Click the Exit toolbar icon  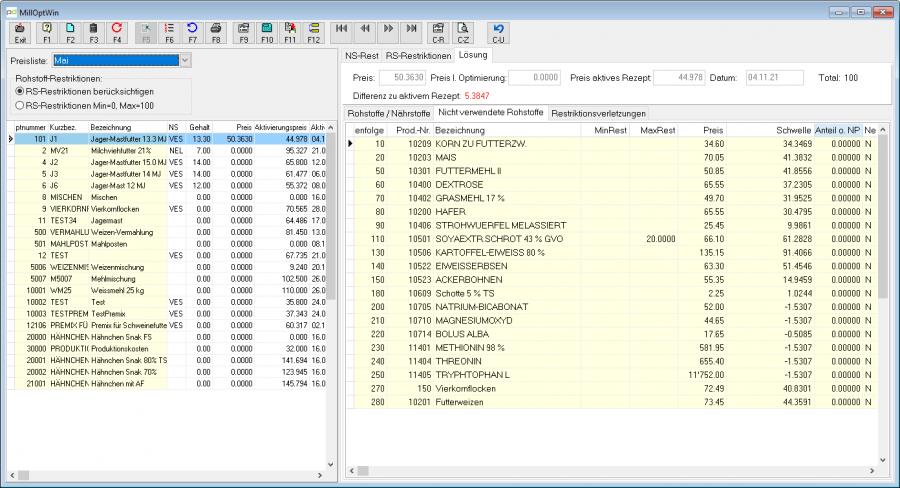20,33
